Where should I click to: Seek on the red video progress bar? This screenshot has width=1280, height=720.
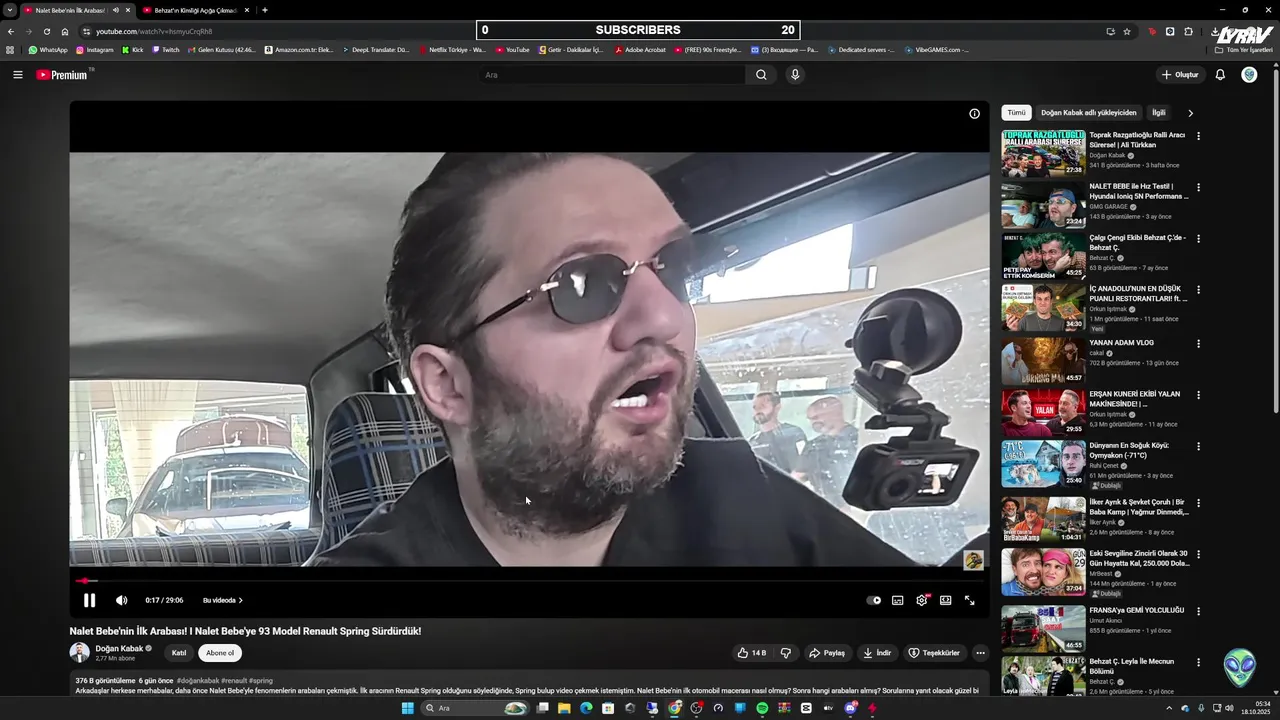529,581
